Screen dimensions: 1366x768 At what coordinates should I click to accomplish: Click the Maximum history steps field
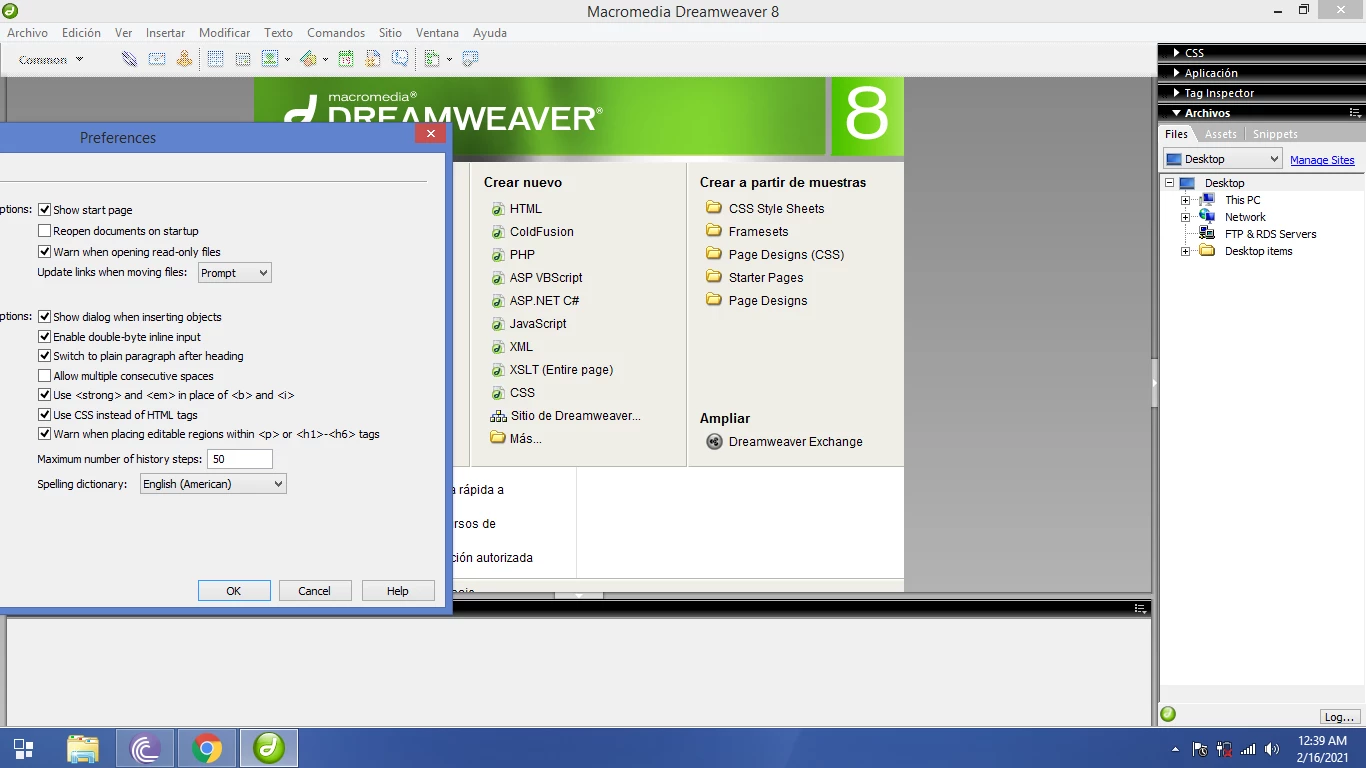(x=240, y=459)
